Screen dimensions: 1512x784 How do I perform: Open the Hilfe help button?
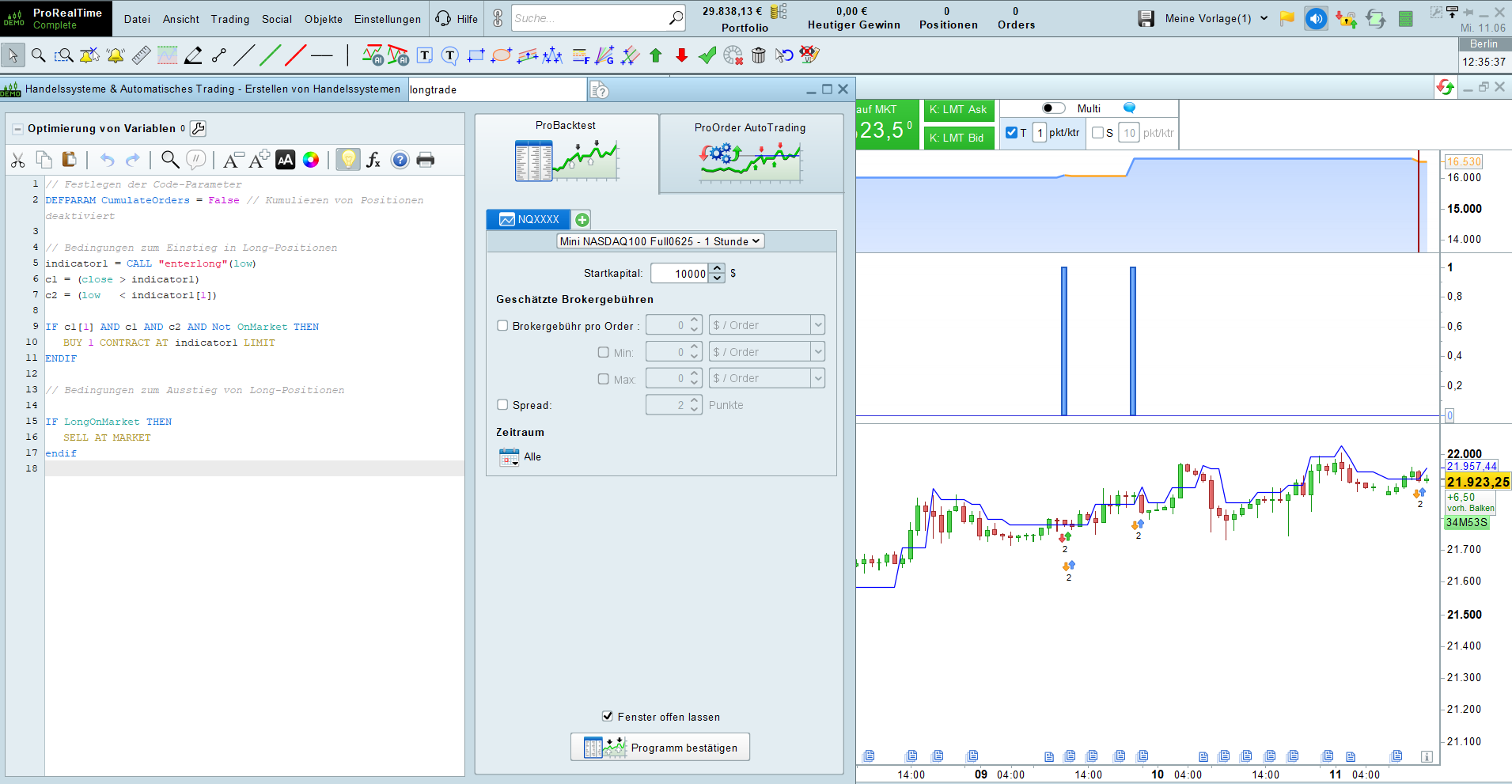pos(457,19)
